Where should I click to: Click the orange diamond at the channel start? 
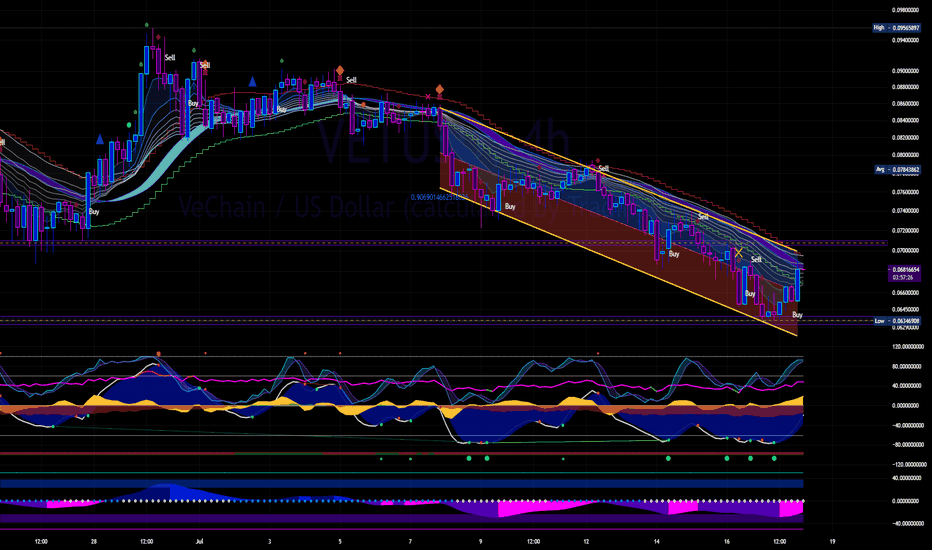439,90
